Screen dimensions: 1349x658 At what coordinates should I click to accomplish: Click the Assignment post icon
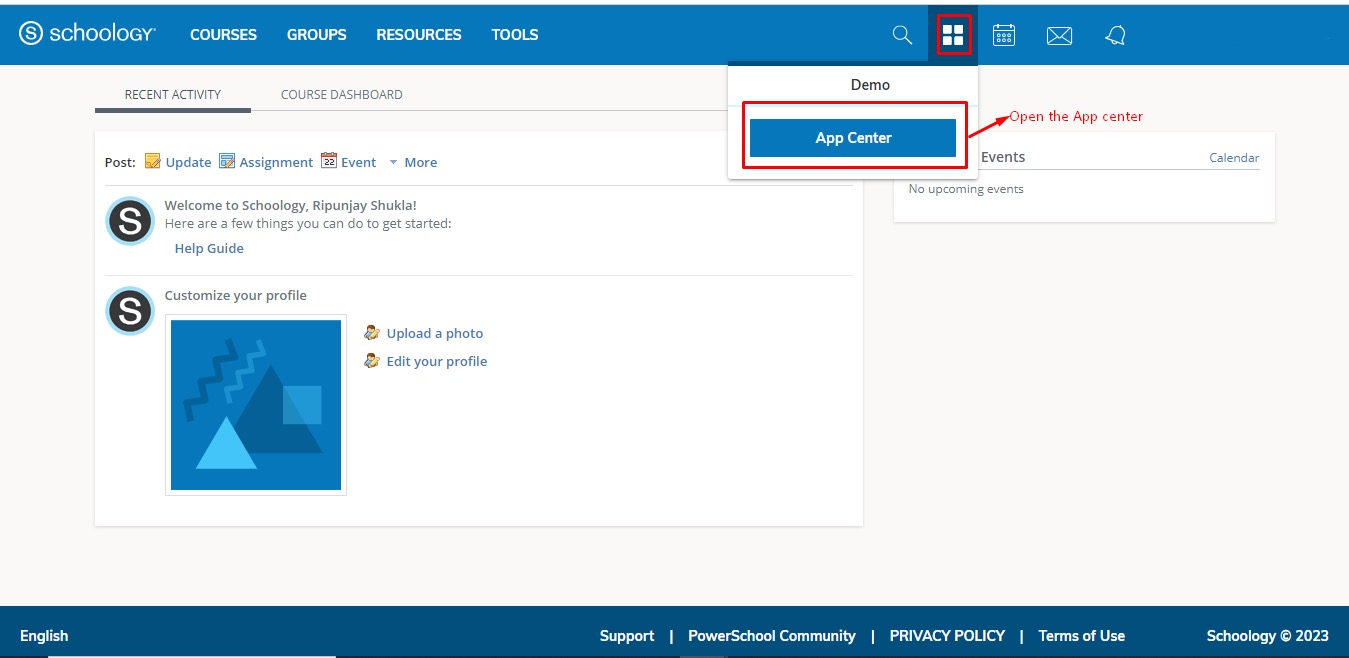tap(227, 161)
